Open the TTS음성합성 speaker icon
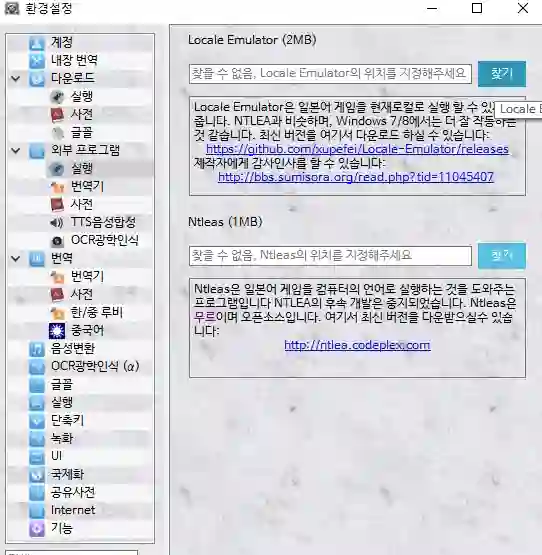Screen dimensions: 542x555 [57, 223]
